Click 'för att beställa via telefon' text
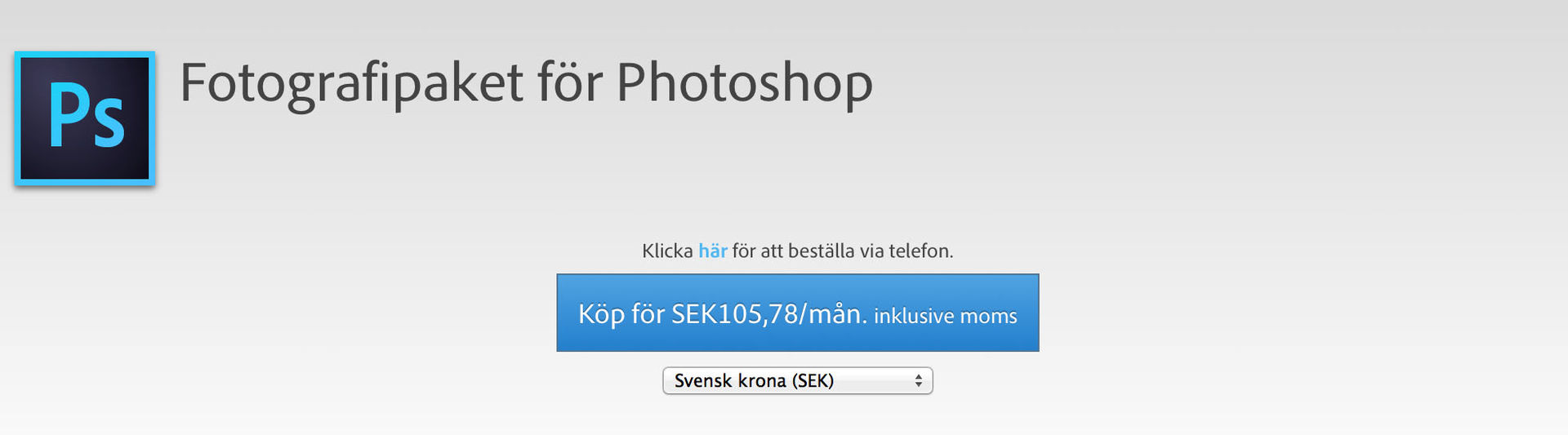The image size is (1568, 435). pyautogui.click(x=843, y=251)
